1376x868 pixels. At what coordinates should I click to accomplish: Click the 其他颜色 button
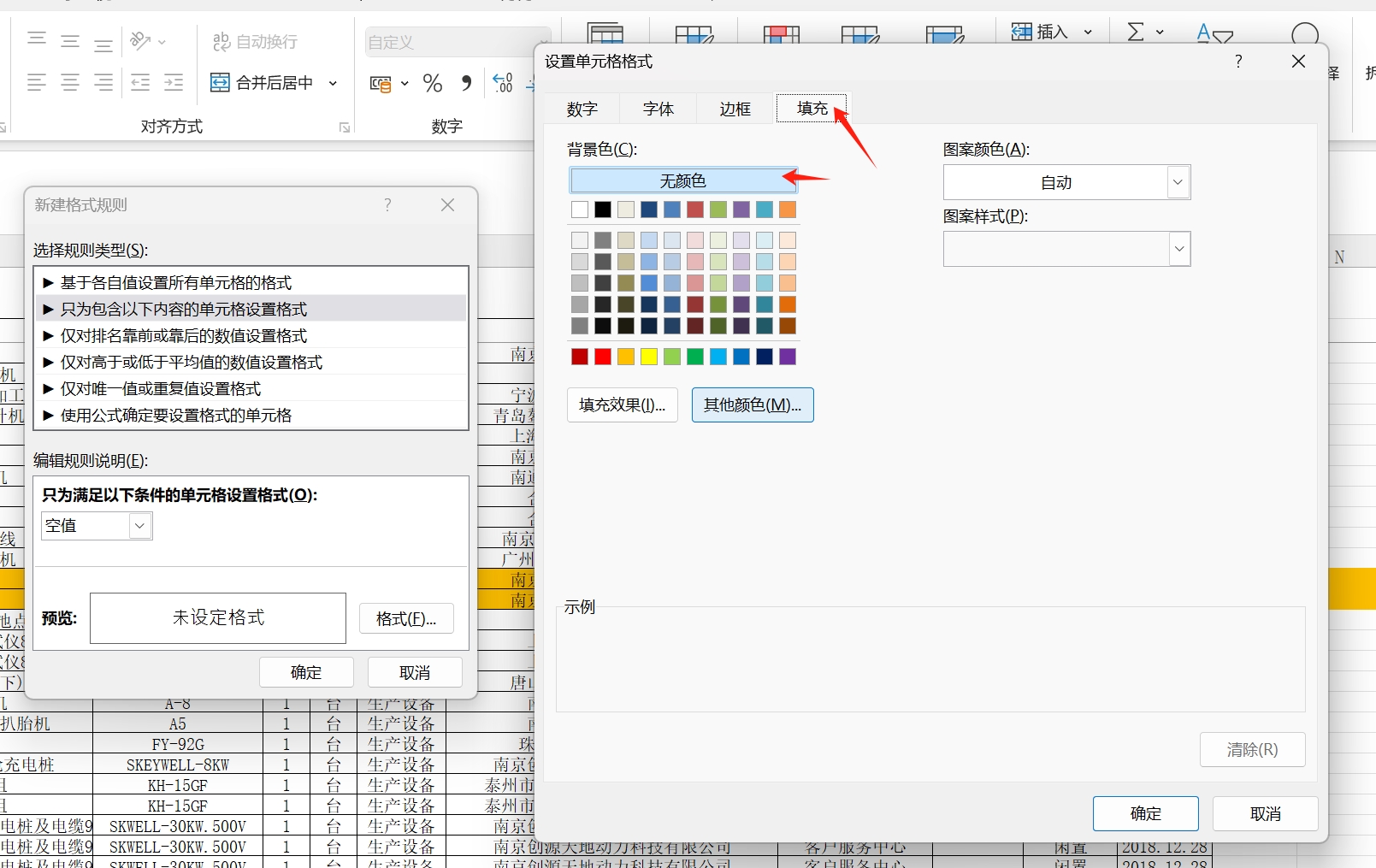click(753, 404)
